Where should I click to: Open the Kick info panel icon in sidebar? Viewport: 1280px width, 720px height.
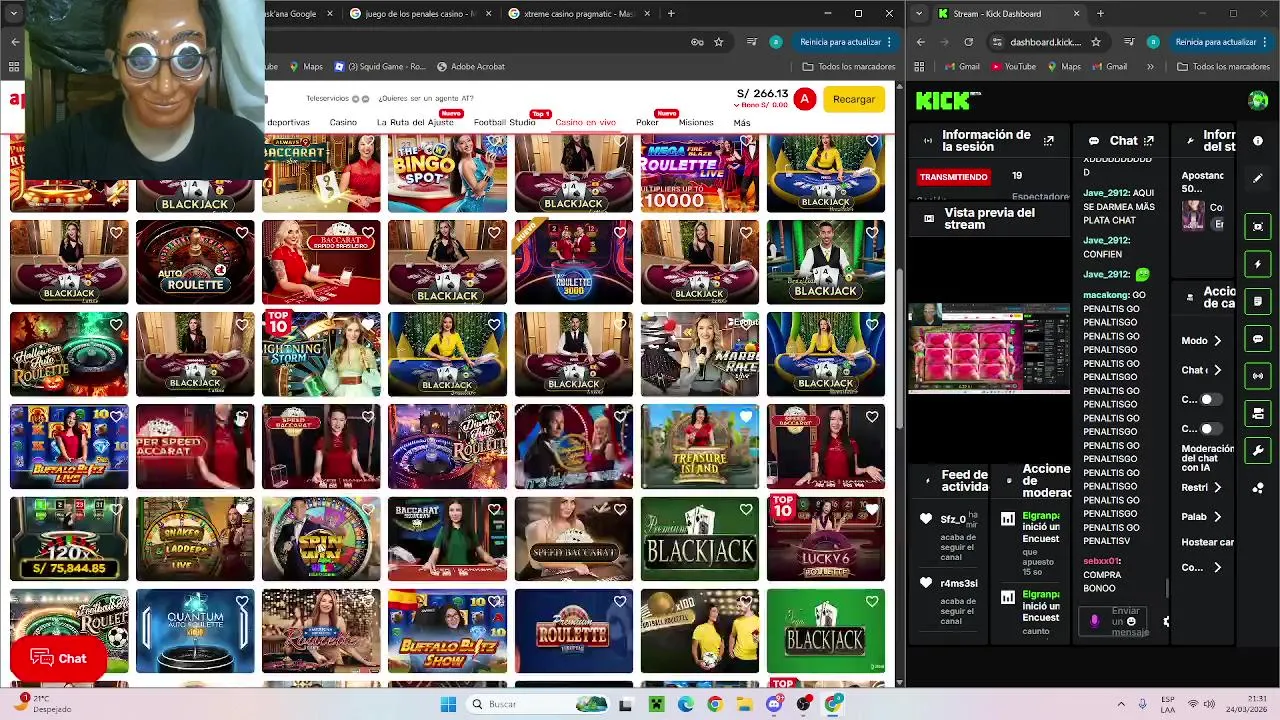[1258, 141]
